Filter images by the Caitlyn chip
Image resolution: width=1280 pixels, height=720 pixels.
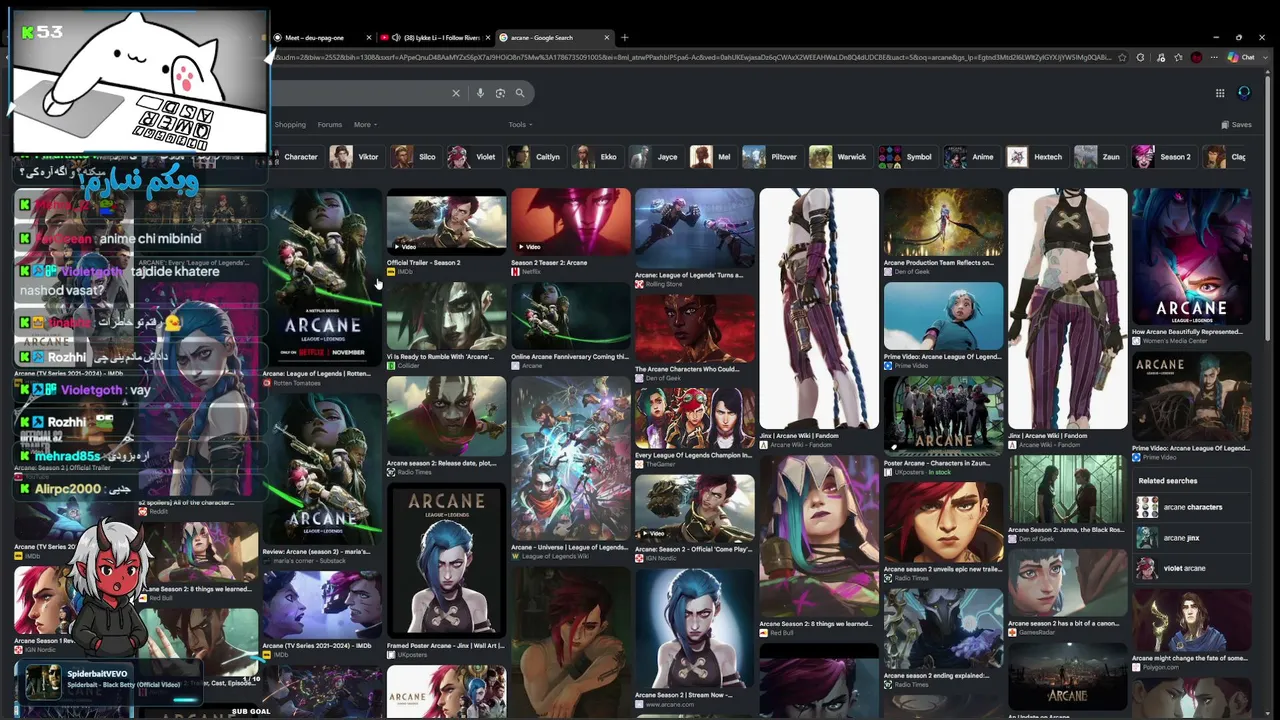coord(536,157)
